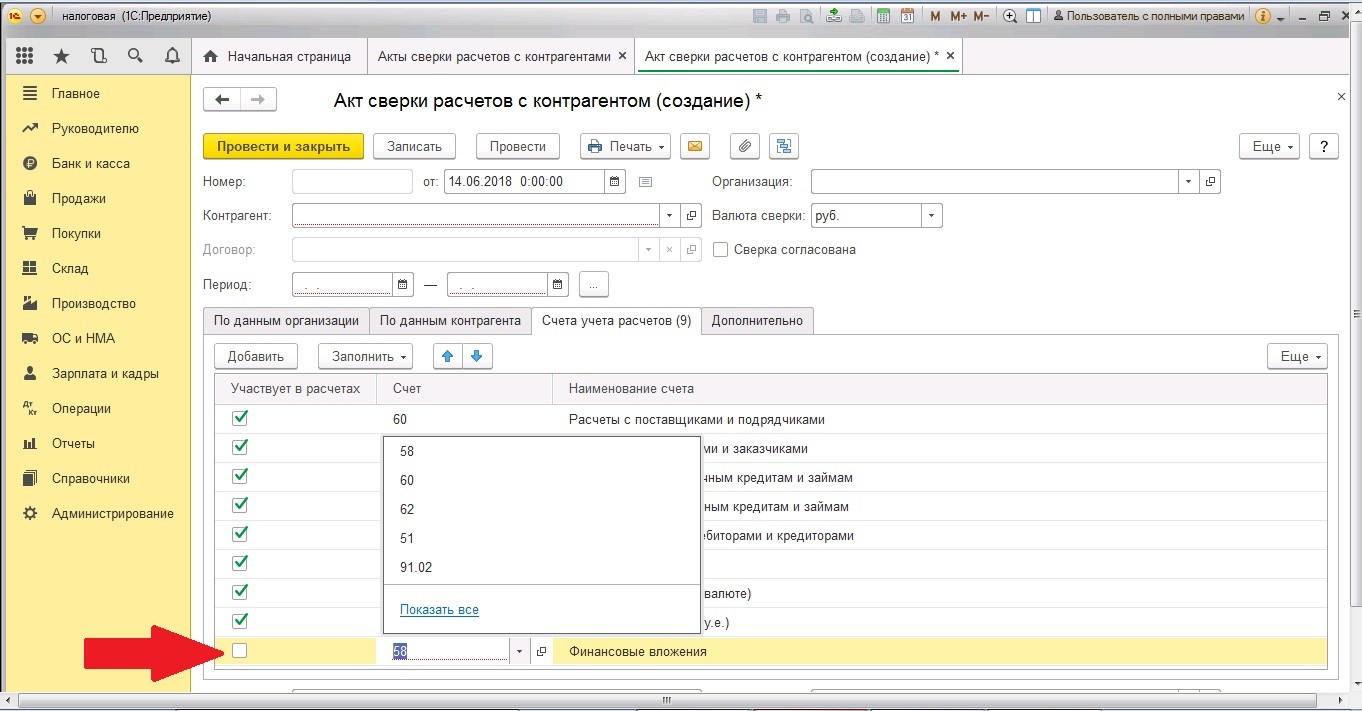1362x711 pixels.
Task: Open Валюта сверки dropdown
Action: pyautogui.click(x=931, y=216)
